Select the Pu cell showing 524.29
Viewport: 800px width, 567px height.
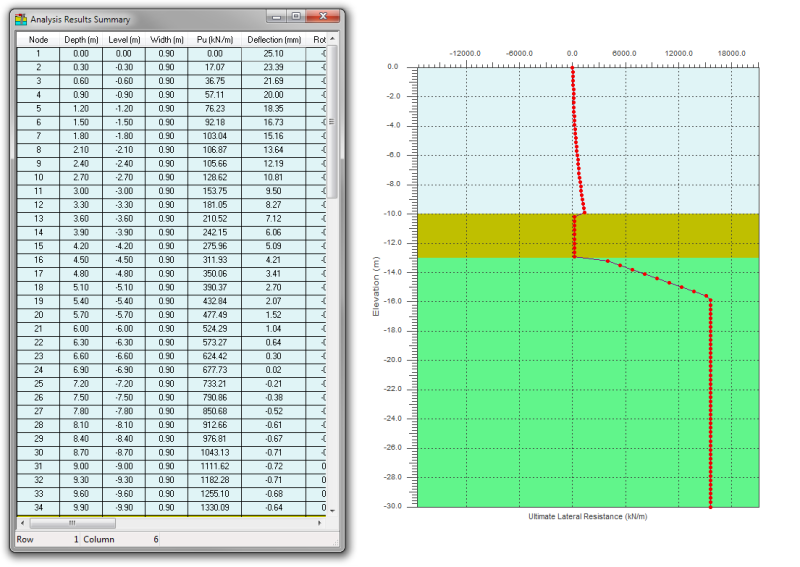(215, 329)
